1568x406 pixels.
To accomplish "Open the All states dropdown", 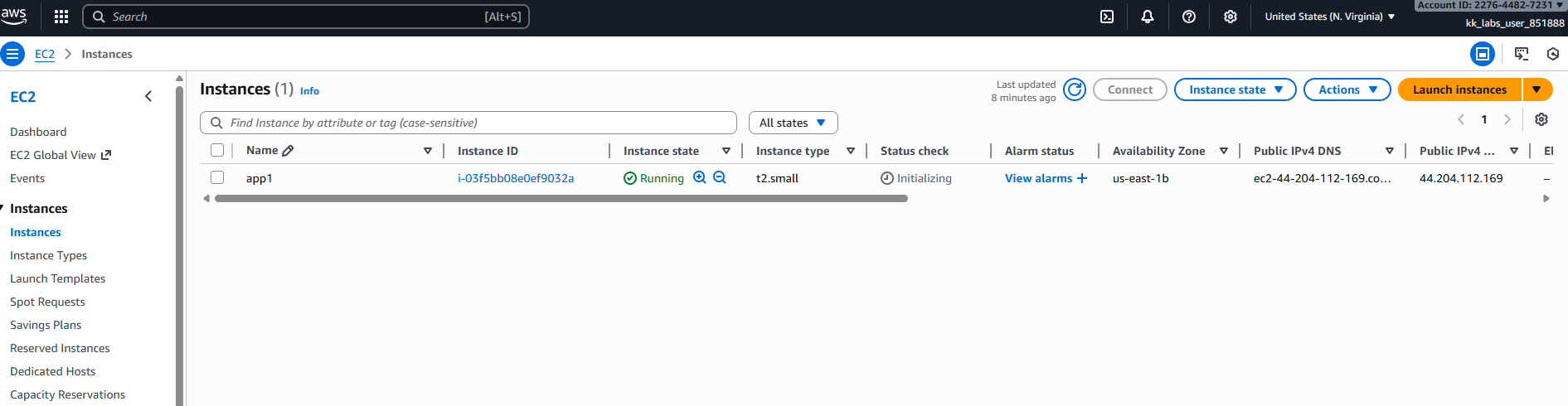I will 793,123.
